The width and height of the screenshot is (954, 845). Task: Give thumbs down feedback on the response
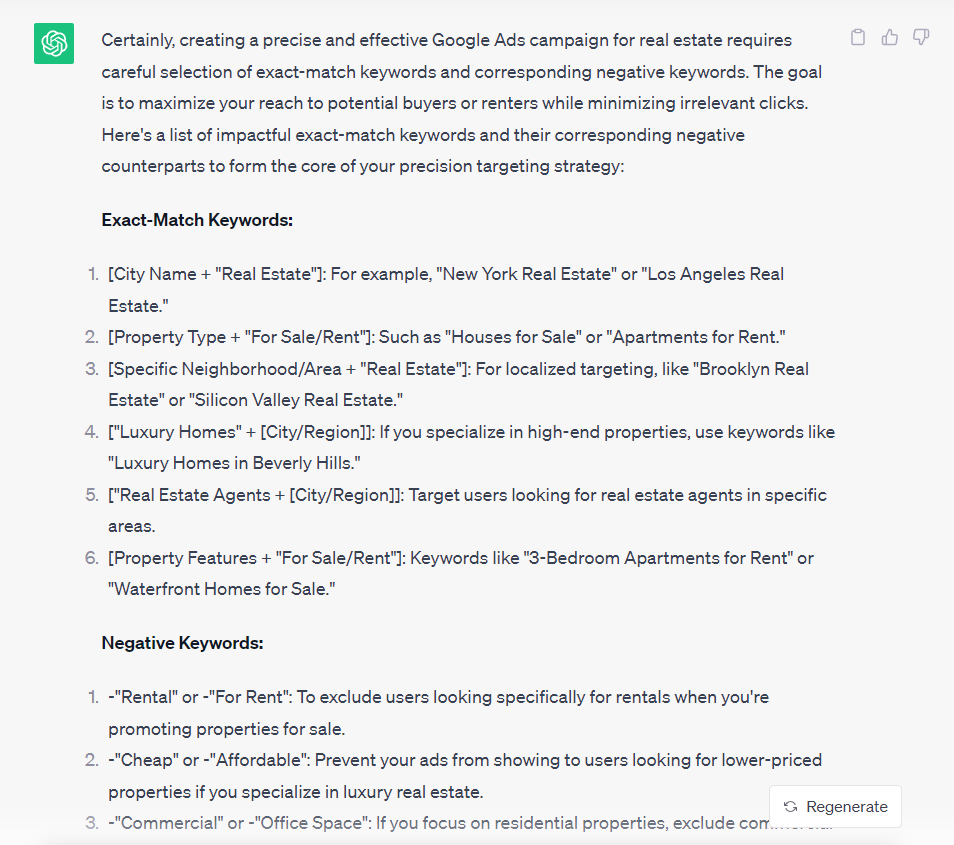coord(920,36)
